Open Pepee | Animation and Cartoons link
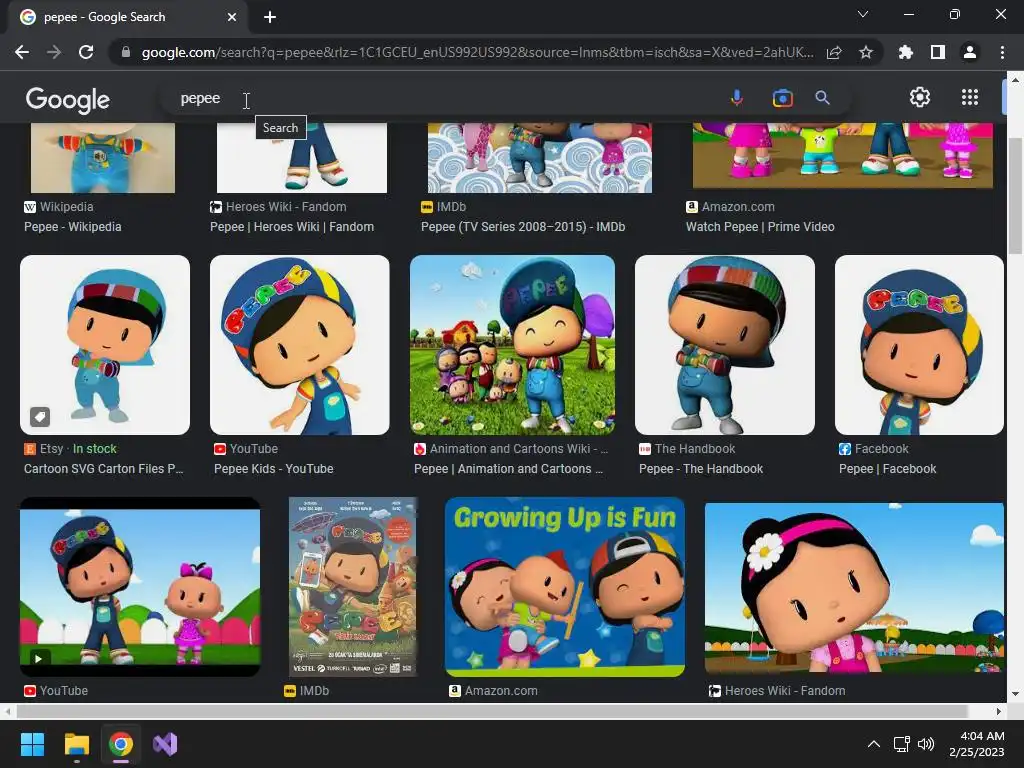 click(x=508, y=468)
